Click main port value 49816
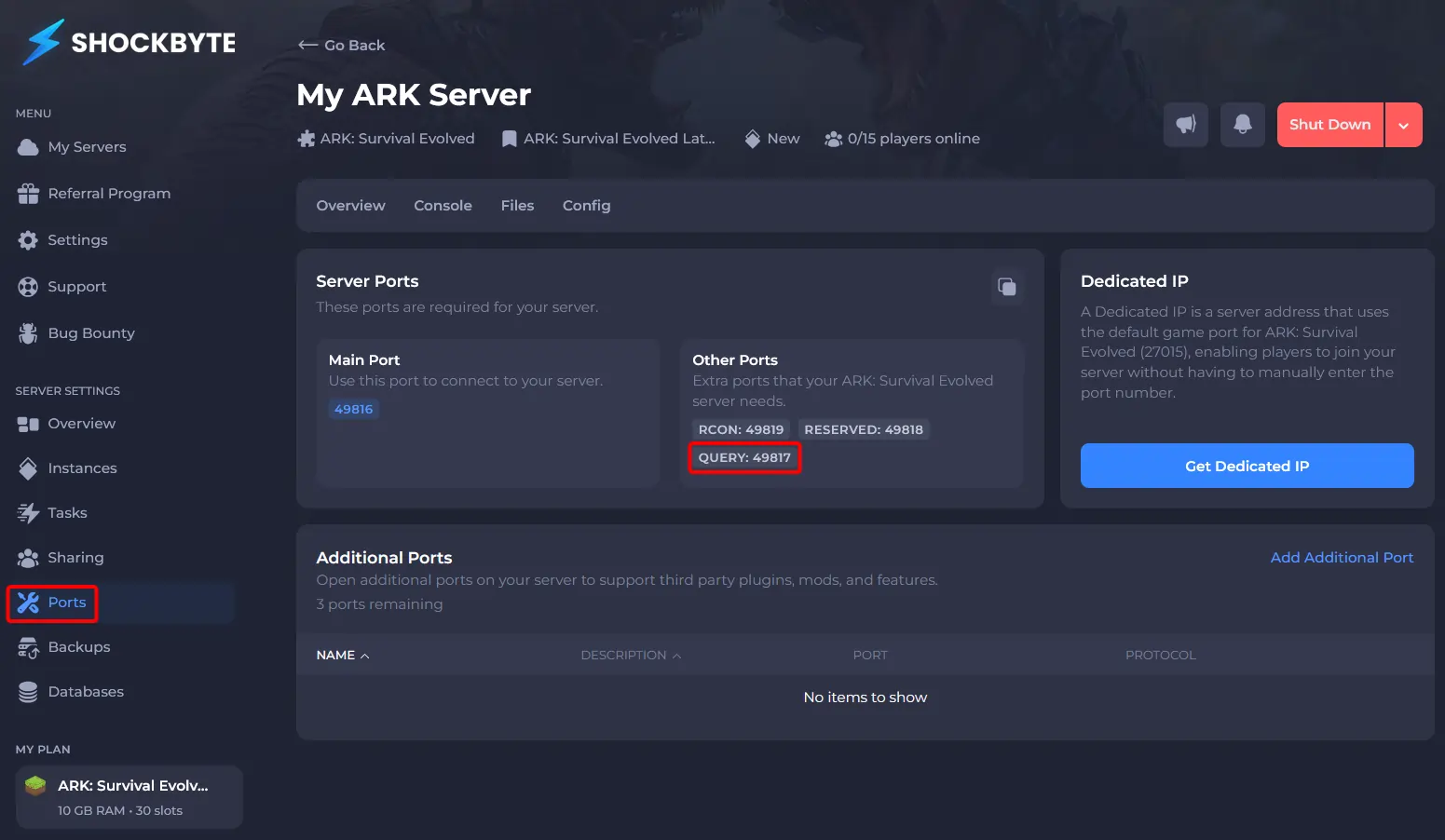This screenshot has height=840, width=1445. 354,409
